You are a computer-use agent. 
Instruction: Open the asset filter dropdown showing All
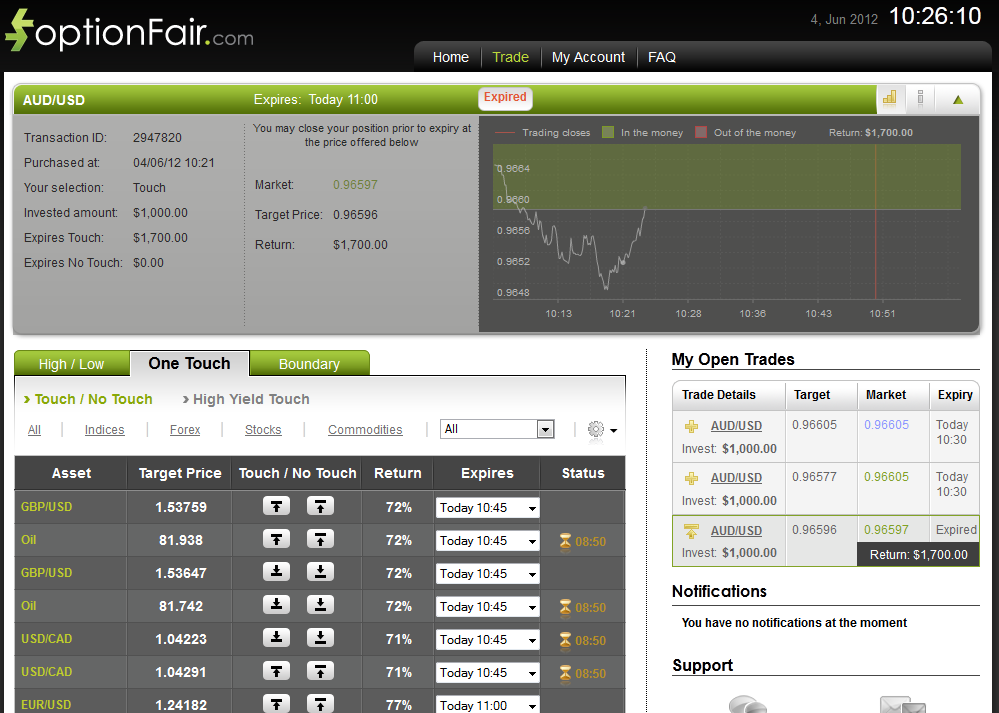click(x=497, y=429)
